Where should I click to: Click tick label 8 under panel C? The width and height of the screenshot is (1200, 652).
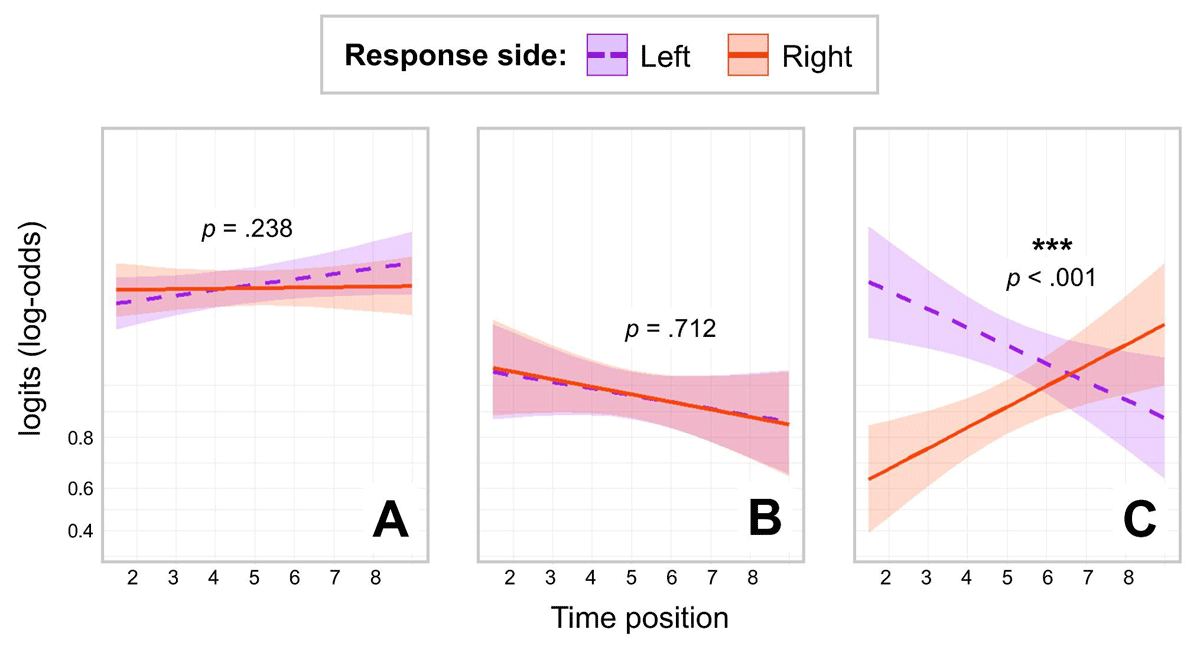pyautogui.click(x=1128, y=577)
